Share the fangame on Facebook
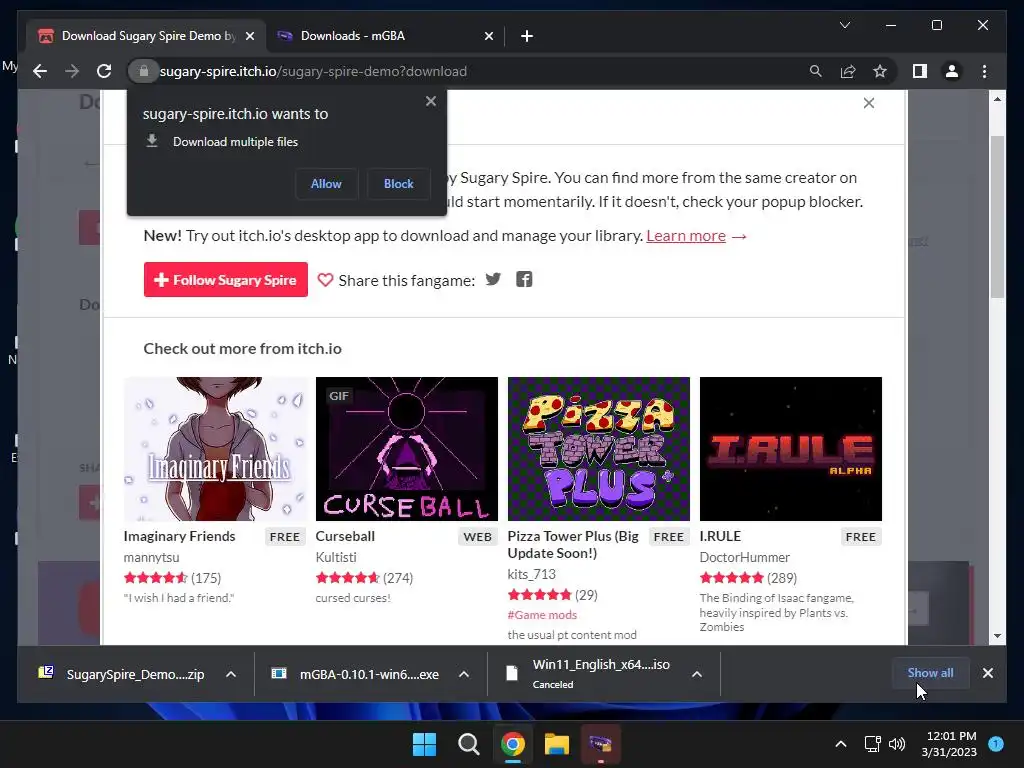This screenshot has height=768, width=1024. click(524, 280)
